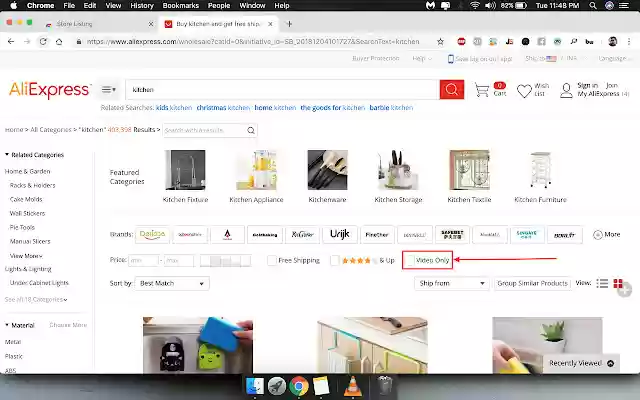640x400 pixels.
Task: Collapse the Material filter section
Action: pos(7,325)
